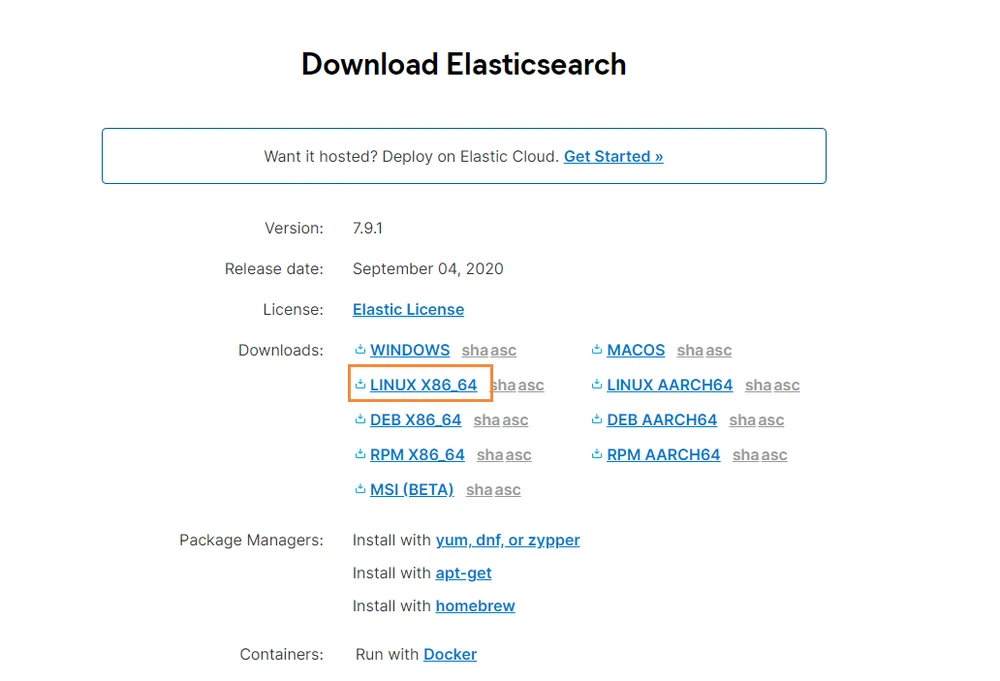
Task: Open the homebrew install link
Action: click(x=475, y=606)
